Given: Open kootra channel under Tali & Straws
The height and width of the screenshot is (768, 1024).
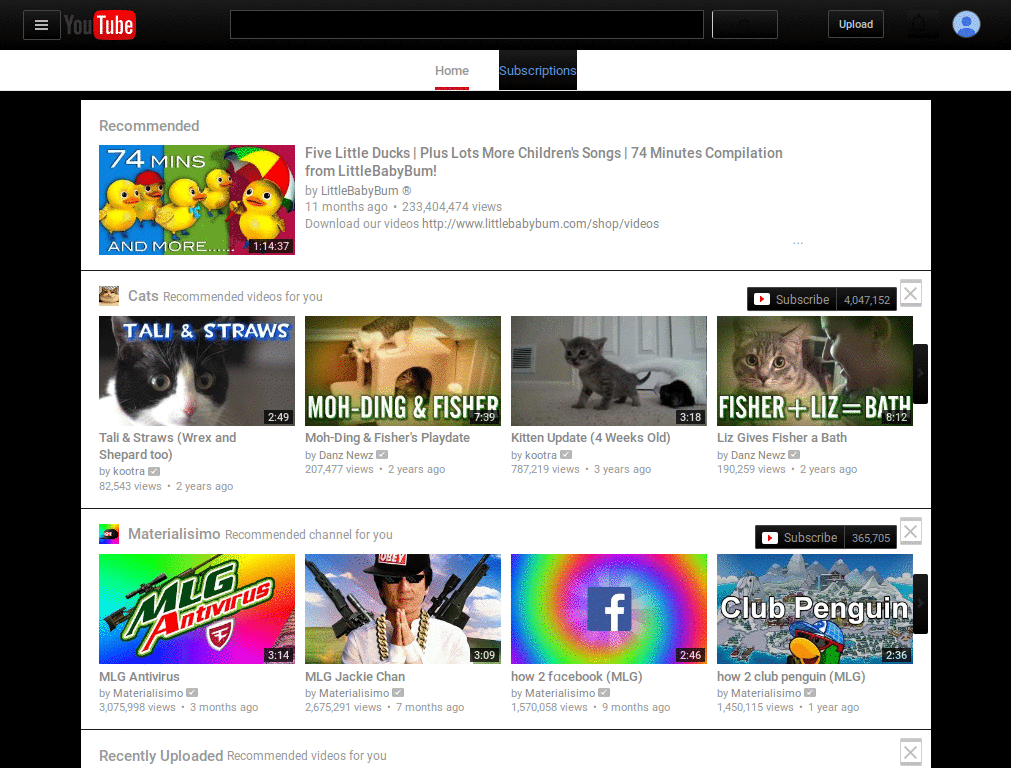Looking at the screenshot, I should coord(129,472).
